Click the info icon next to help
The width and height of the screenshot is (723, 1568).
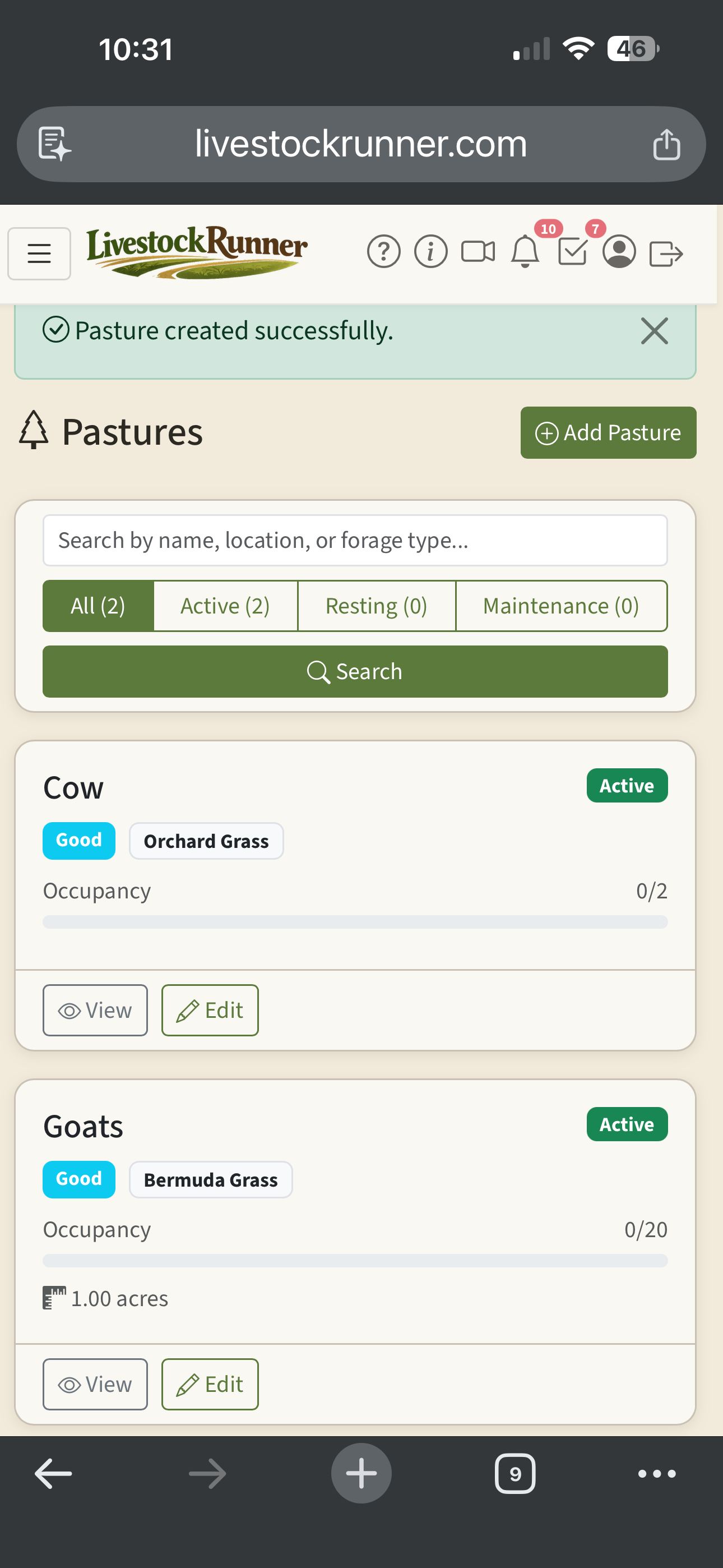(430, 251)
